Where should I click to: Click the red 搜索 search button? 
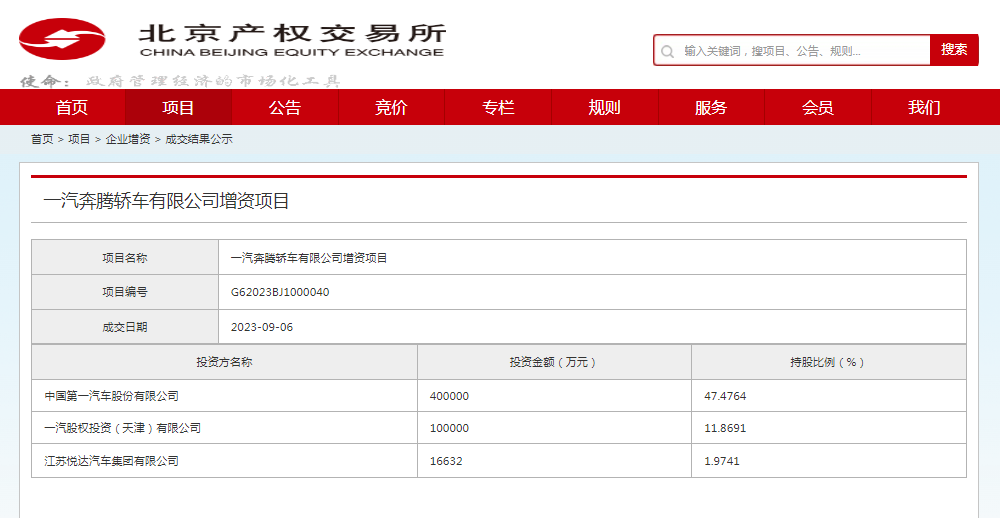(x=954, y=50)
